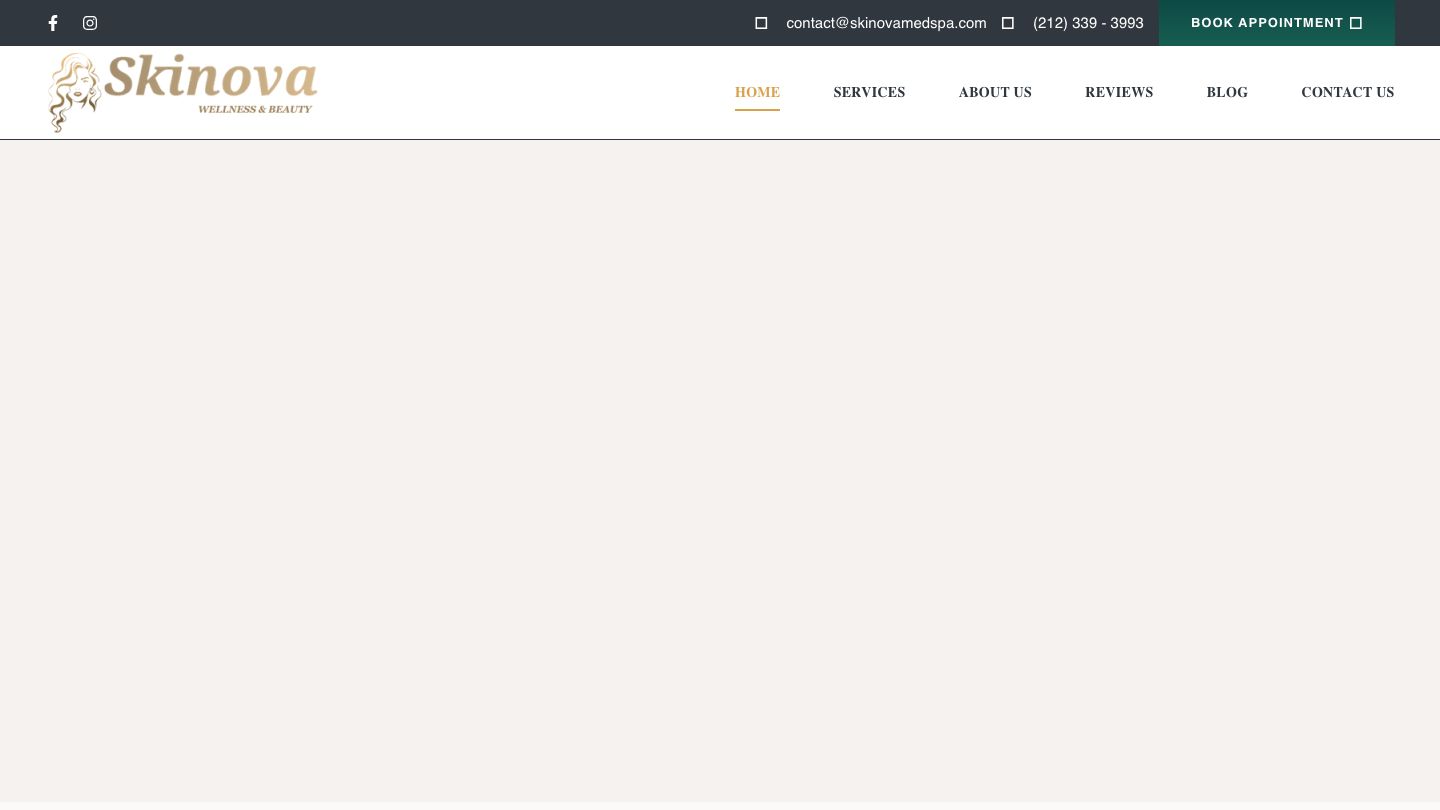Click the Skinova wordmark in the logo

pos(211,78)
